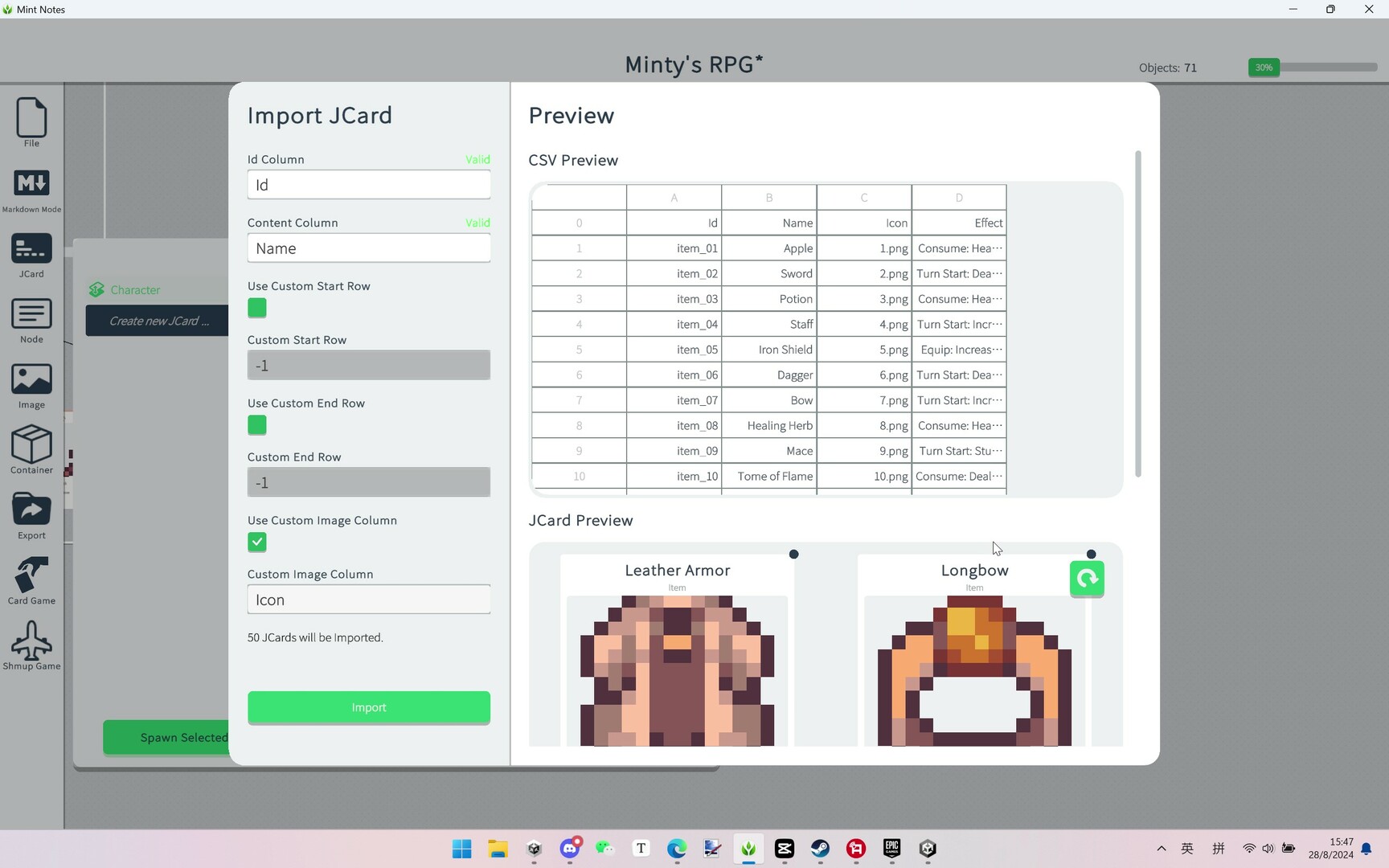Switch to Markdown Mode
The width and height of the screenshot is (1389, 868).
click(x=31, y=190)
